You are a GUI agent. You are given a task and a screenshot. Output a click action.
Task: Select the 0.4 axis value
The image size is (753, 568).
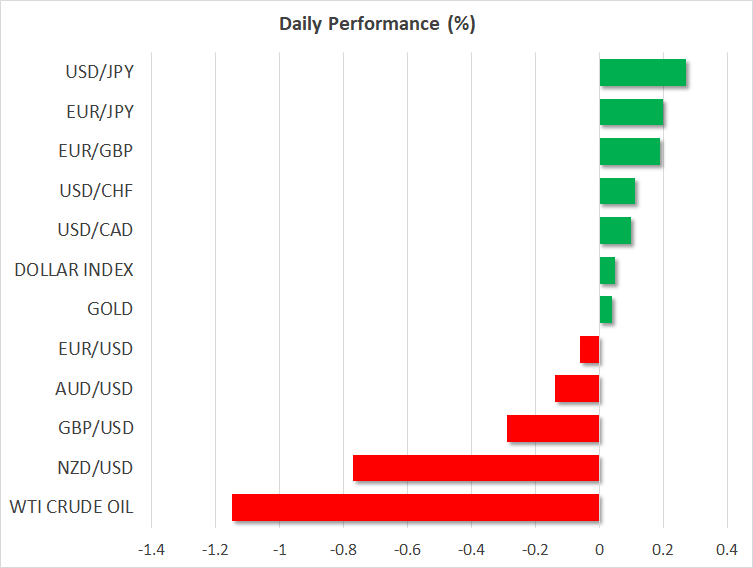coord(726,549)
